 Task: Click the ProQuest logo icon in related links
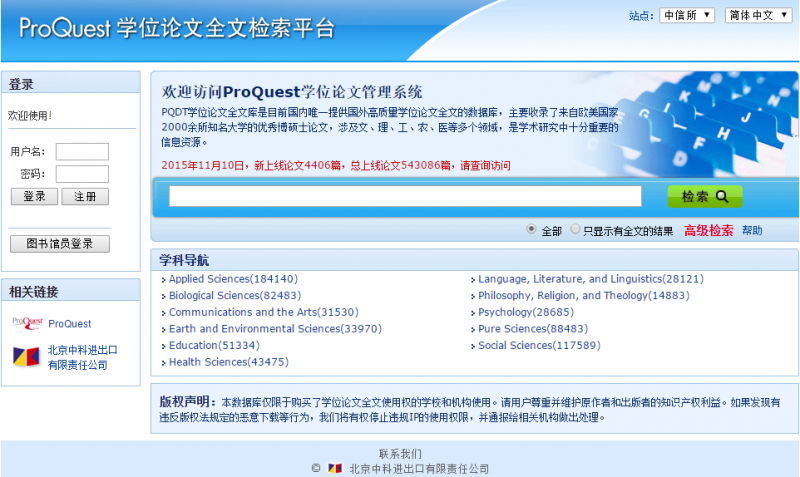(27, 323)
